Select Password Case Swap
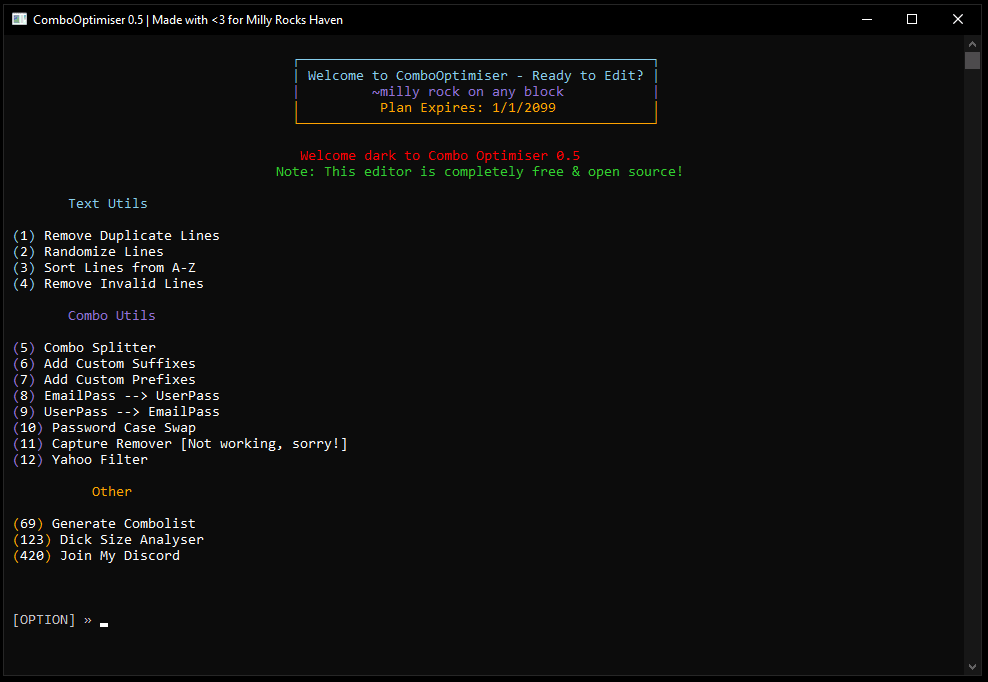Screen dimensions: 988x682 113,427
